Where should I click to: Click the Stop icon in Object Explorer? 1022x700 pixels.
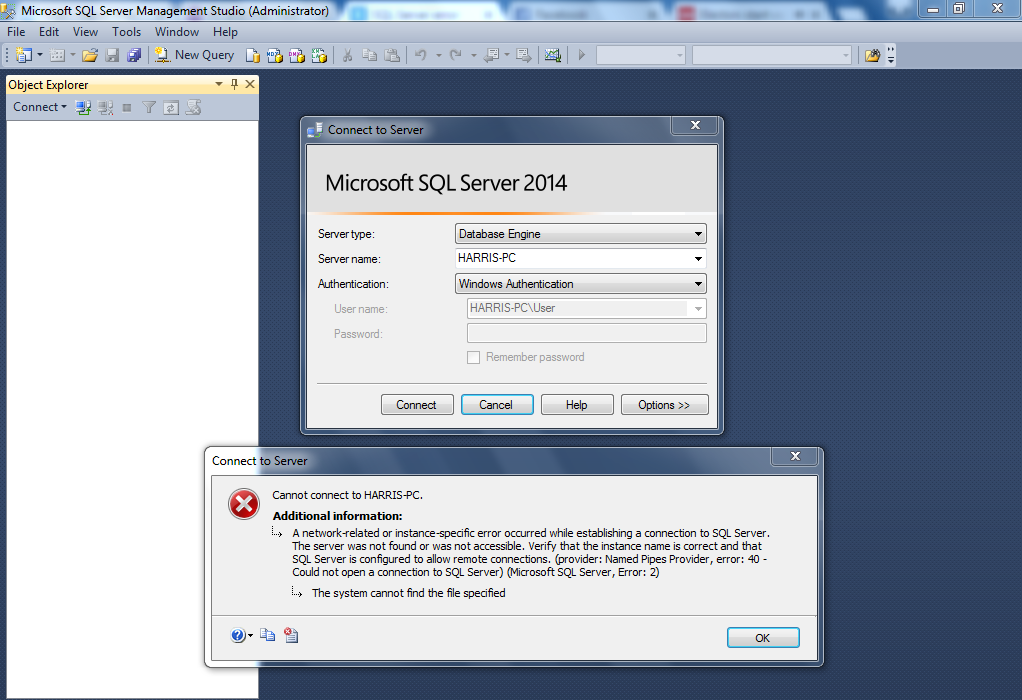pos(127,108)
